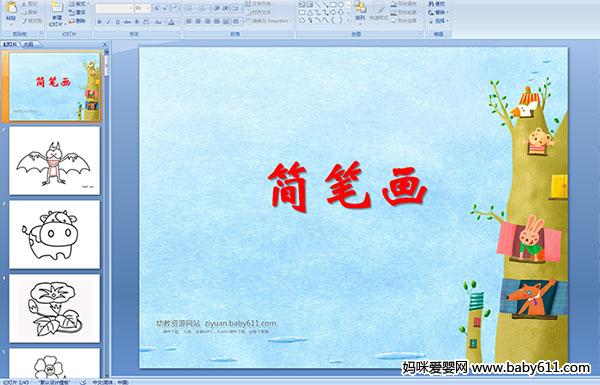Click the Increase Font Size icon

(156, 8)
